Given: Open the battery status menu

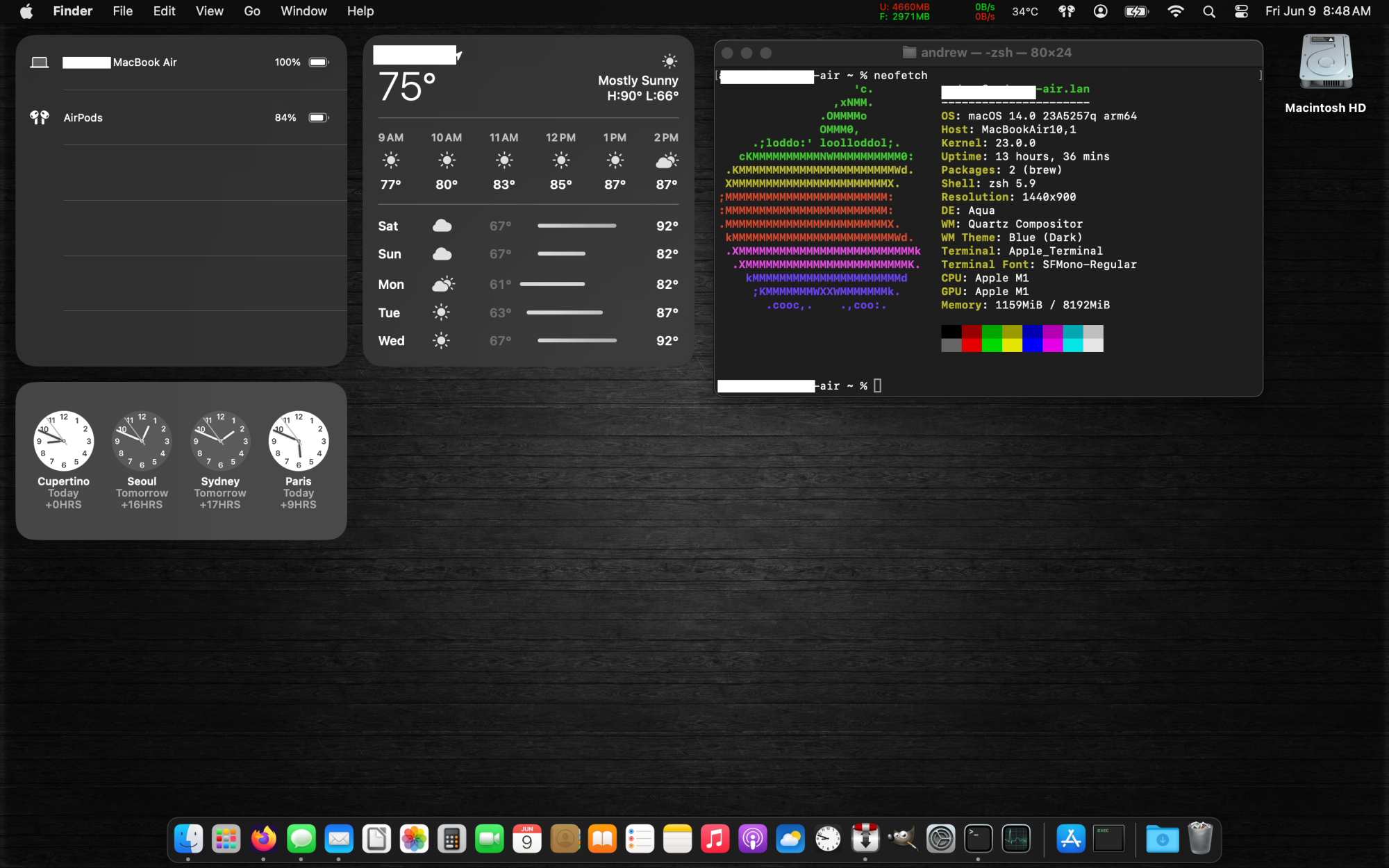Looking at the screenshot, I should tap(1136, 11).
